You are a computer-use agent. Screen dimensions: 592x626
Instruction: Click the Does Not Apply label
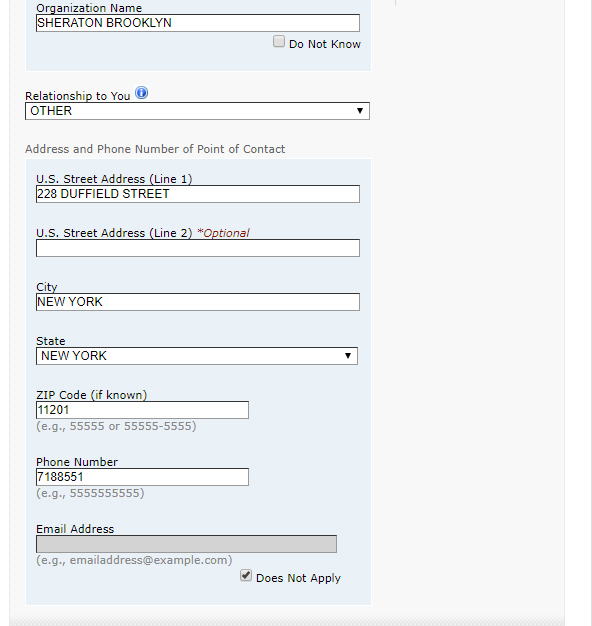(x=298, y=578)
